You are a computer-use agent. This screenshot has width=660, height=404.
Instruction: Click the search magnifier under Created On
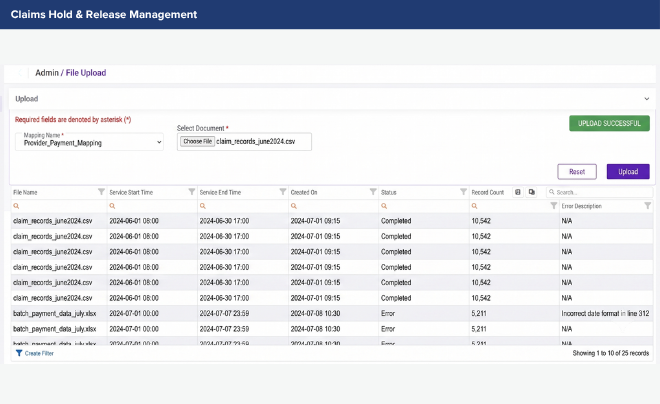[294, 206]
